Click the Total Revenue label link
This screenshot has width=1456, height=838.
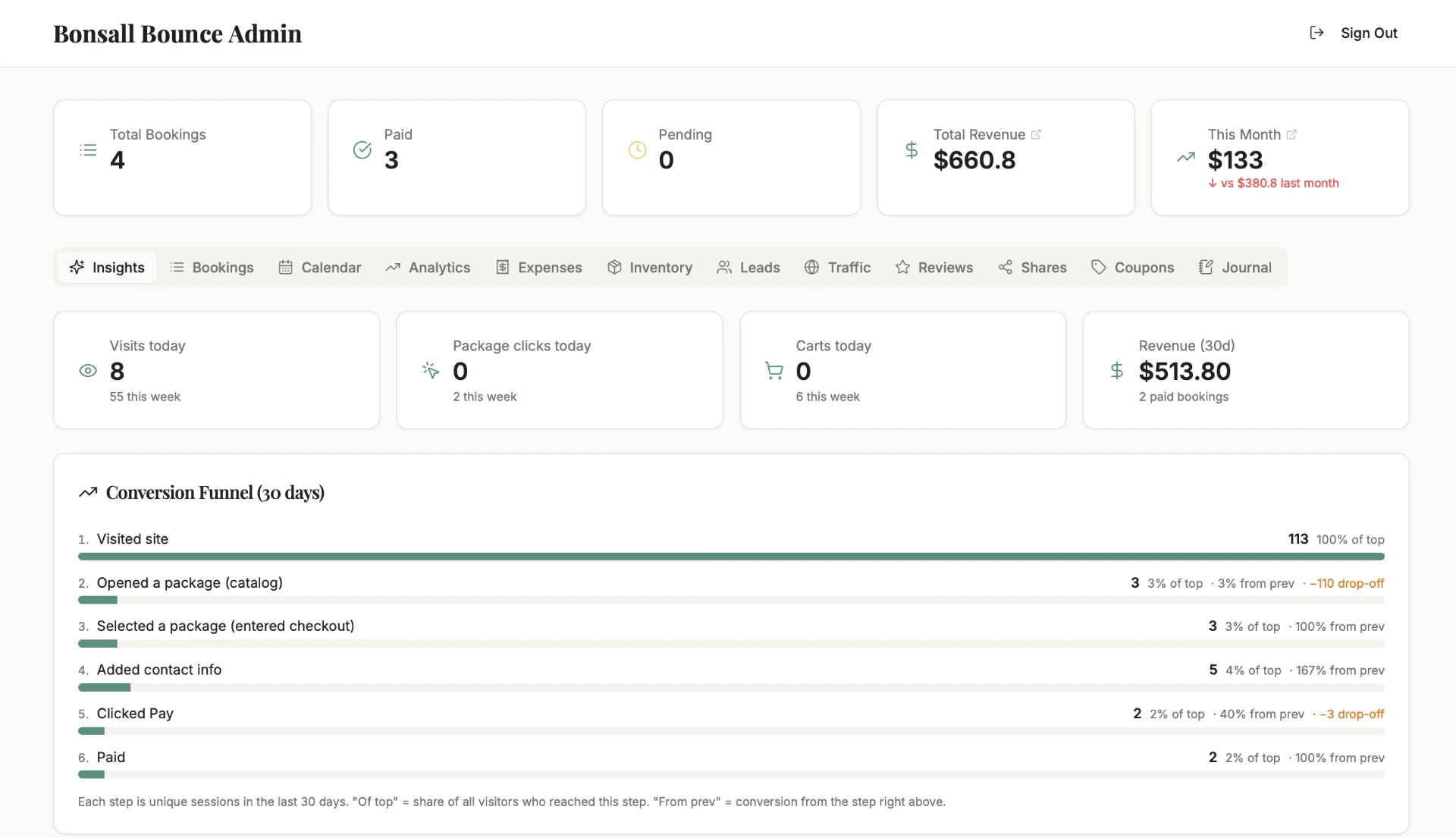pos(987,134)
